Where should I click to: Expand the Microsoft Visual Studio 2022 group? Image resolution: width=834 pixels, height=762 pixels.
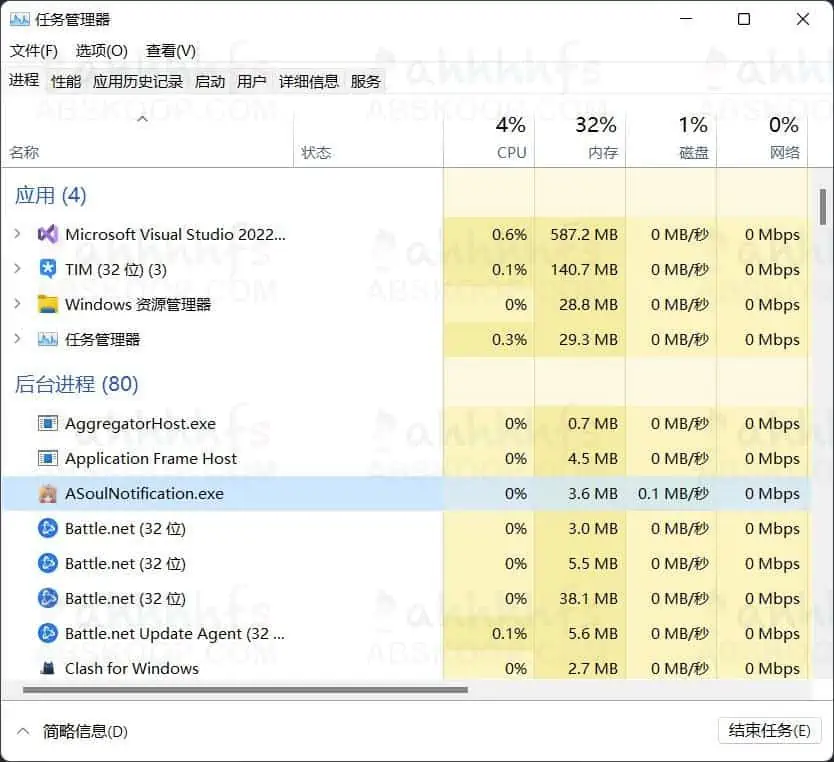18,234
